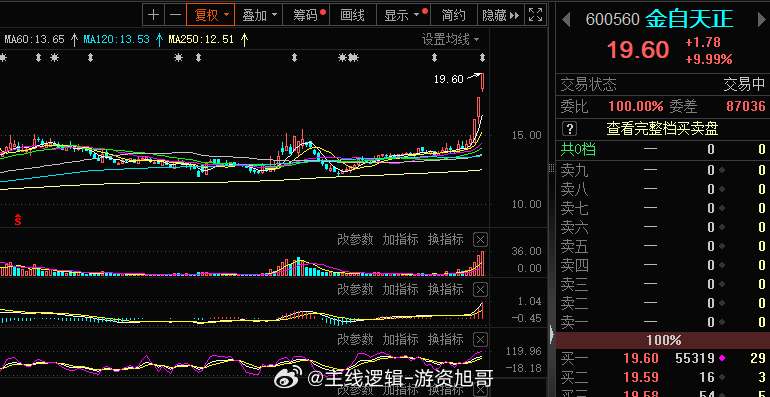Click 换指标 in MACD indicator panel
This screenshot has height=397, width=770.
pos(445,289)
